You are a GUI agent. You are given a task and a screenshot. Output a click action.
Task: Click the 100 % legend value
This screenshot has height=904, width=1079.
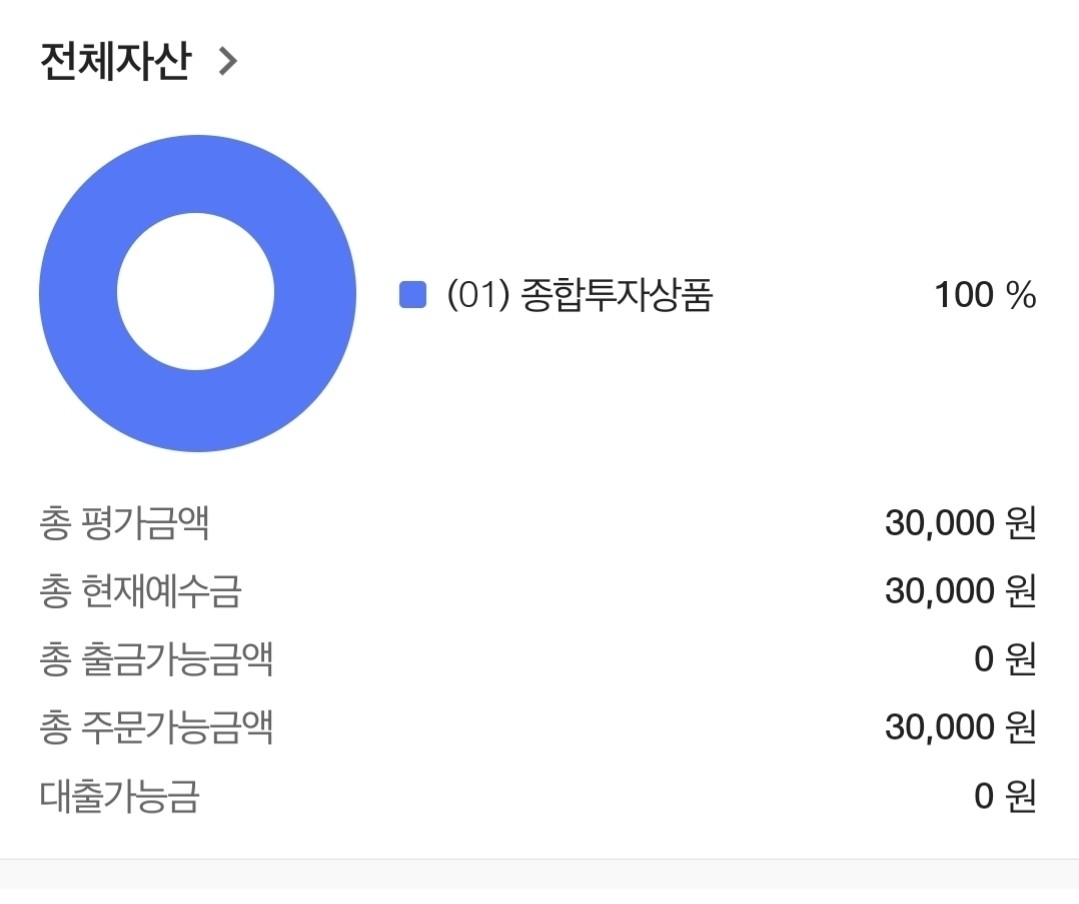click(x=985, y=294)
